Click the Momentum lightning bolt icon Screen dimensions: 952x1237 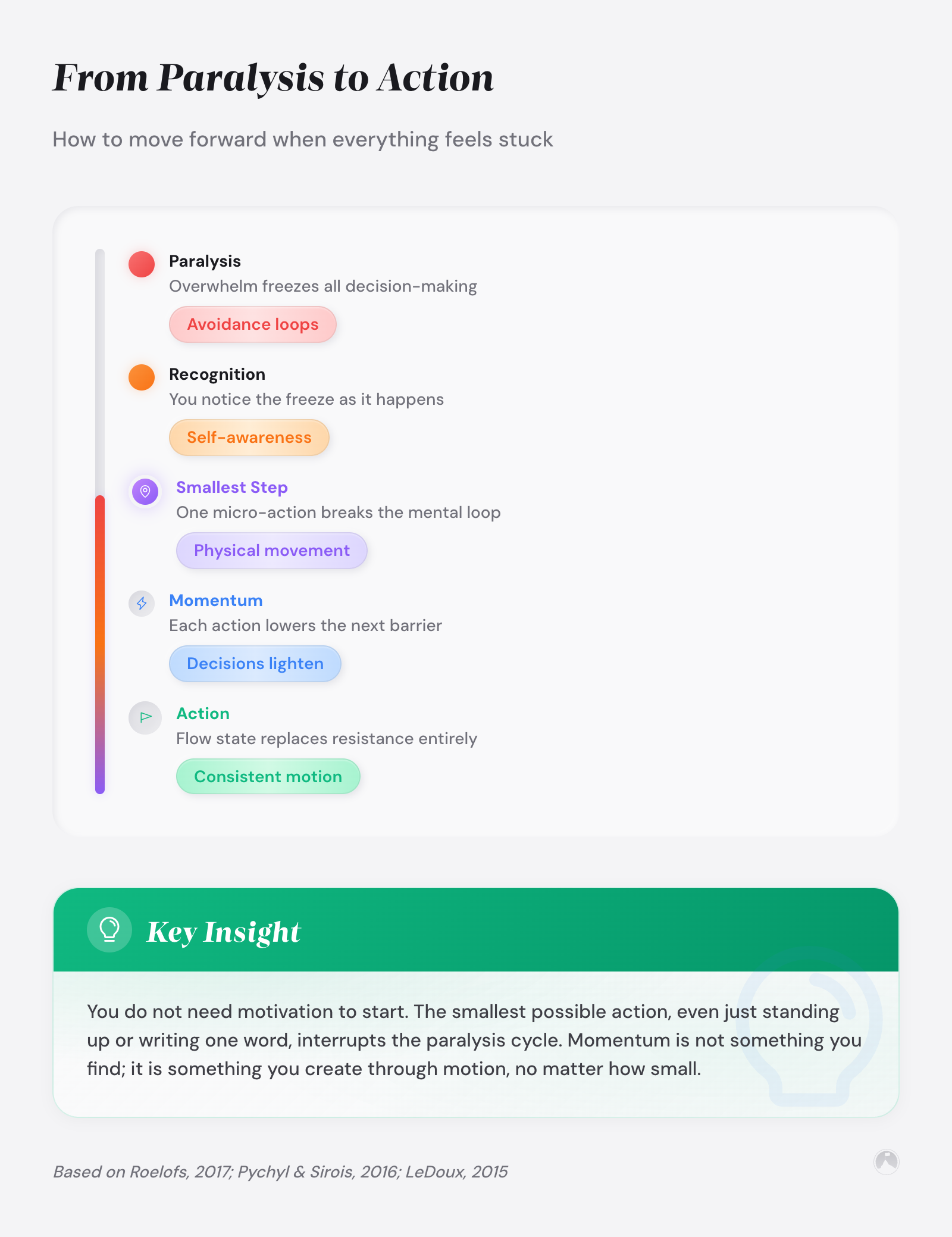click(142, 604)
